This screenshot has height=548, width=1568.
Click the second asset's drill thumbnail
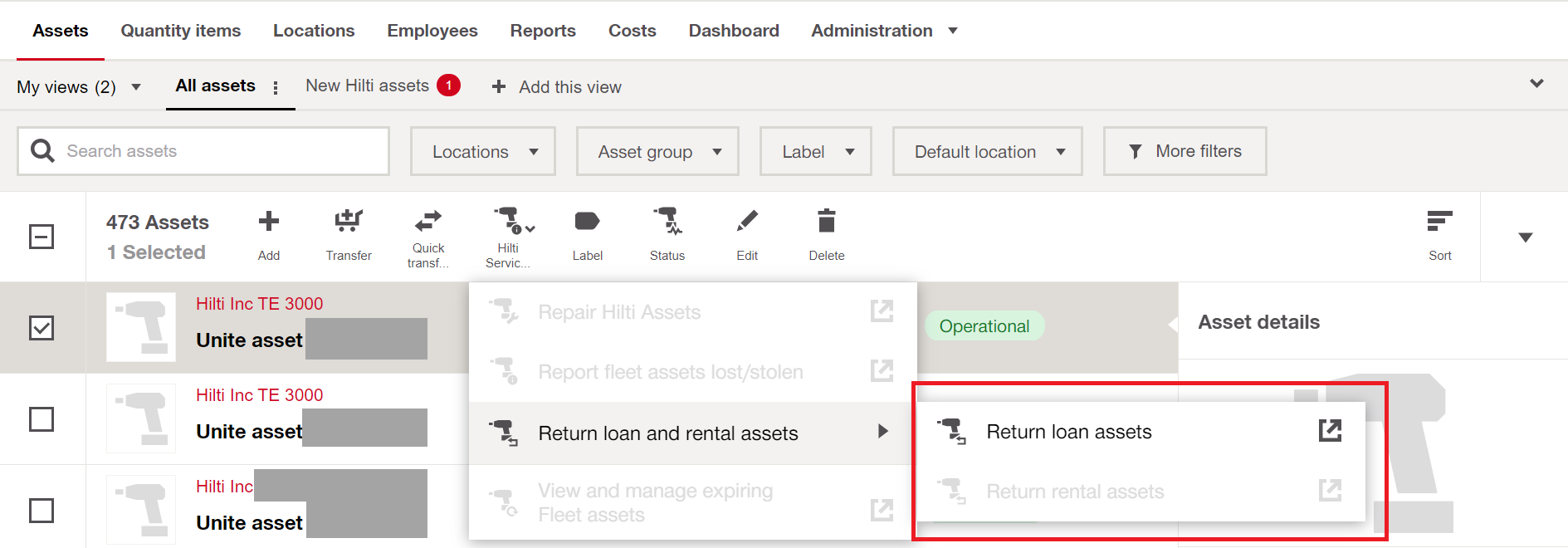[141, 418]
